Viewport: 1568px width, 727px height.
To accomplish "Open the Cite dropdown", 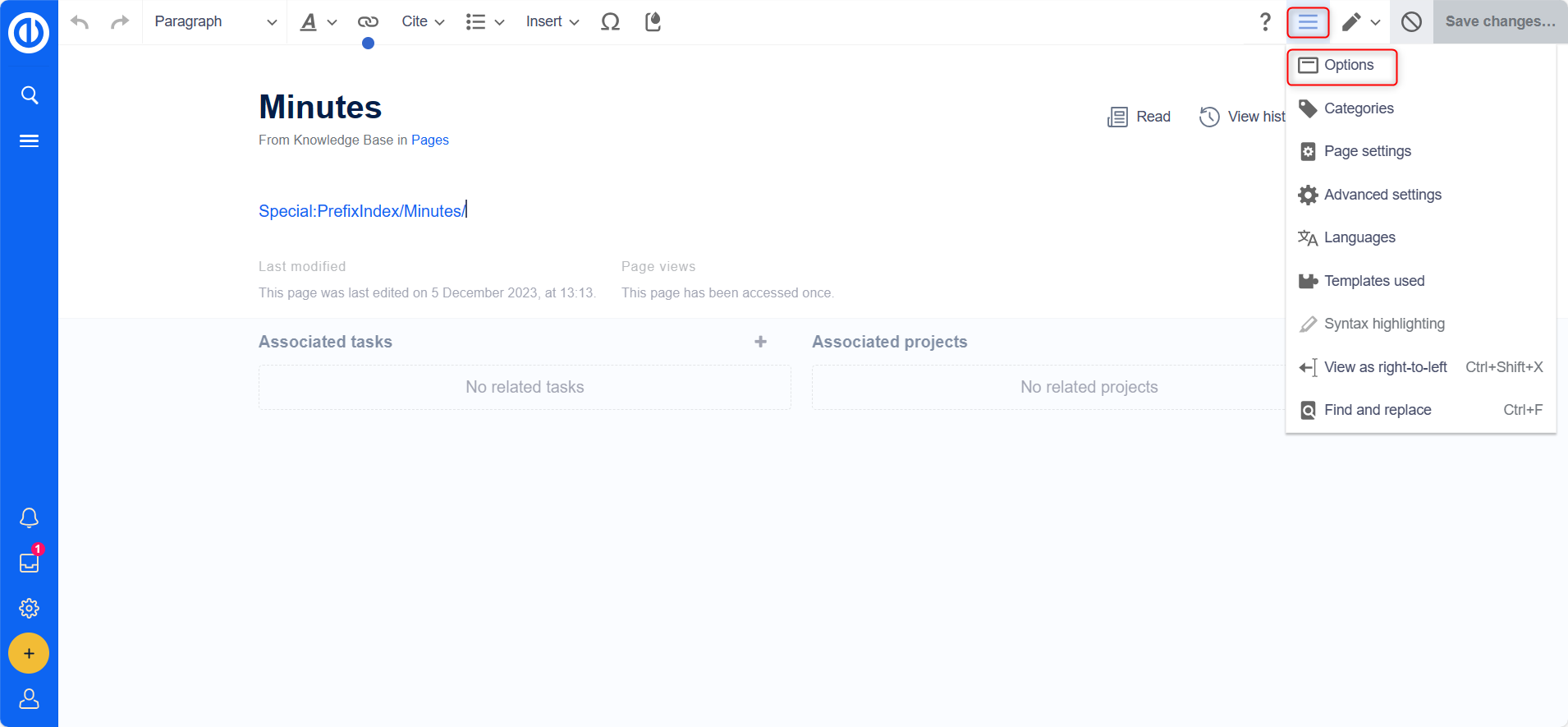I will tap(422, 22).
